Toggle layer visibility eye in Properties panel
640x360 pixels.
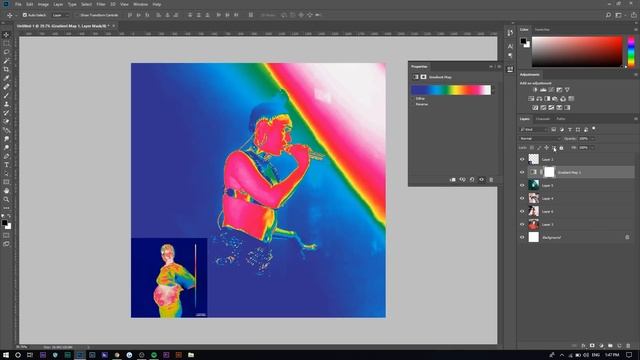pyautogui.click(x=482, y=180)
